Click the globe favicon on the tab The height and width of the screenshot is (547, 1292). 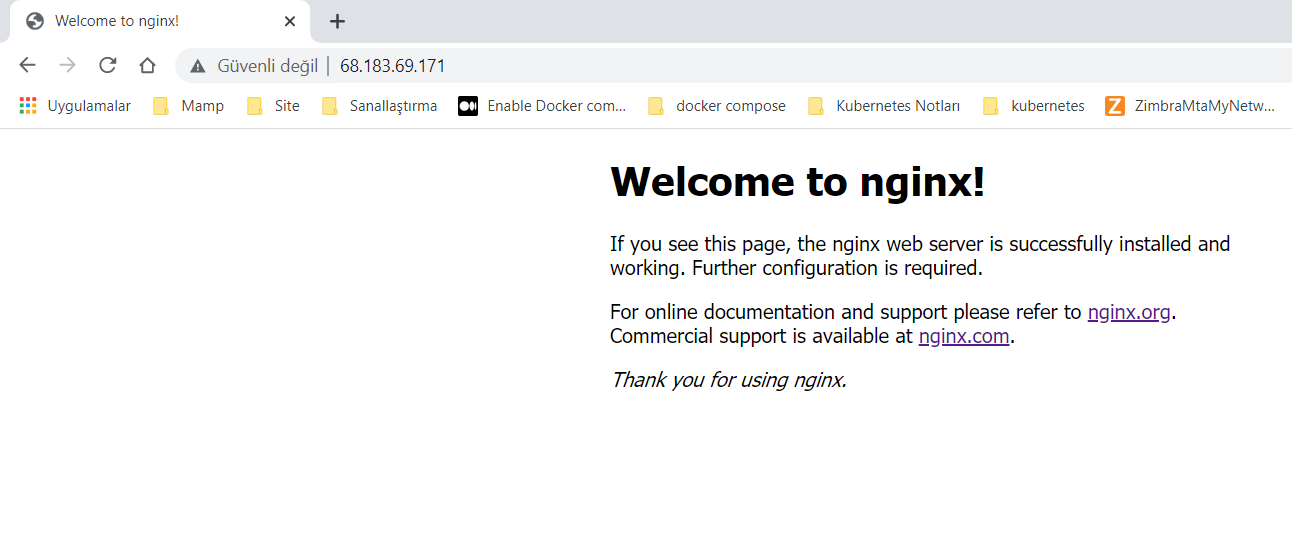pyautogui.click(x=35, y=21)
